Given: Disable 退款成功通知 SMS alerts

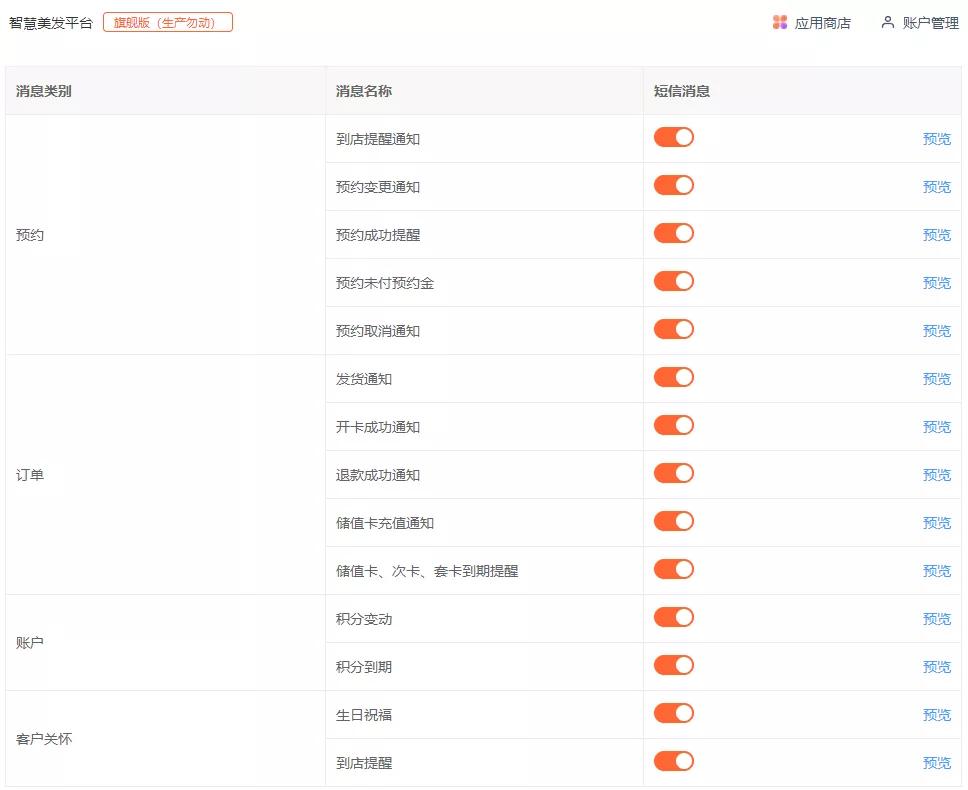Looking at the screenshot, I should [x=673, y=474].
